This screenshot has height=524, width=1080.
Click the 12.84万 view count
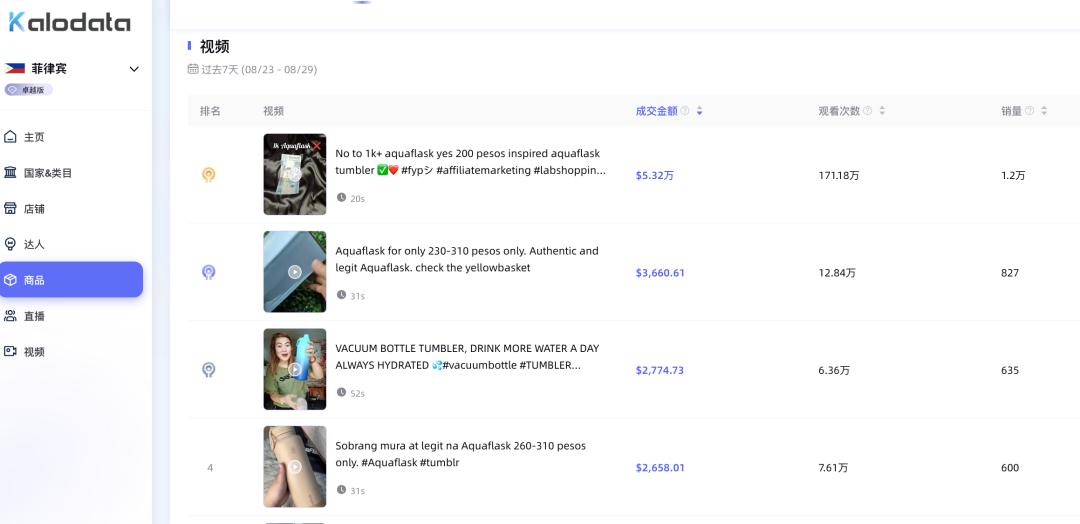[837, 273]
